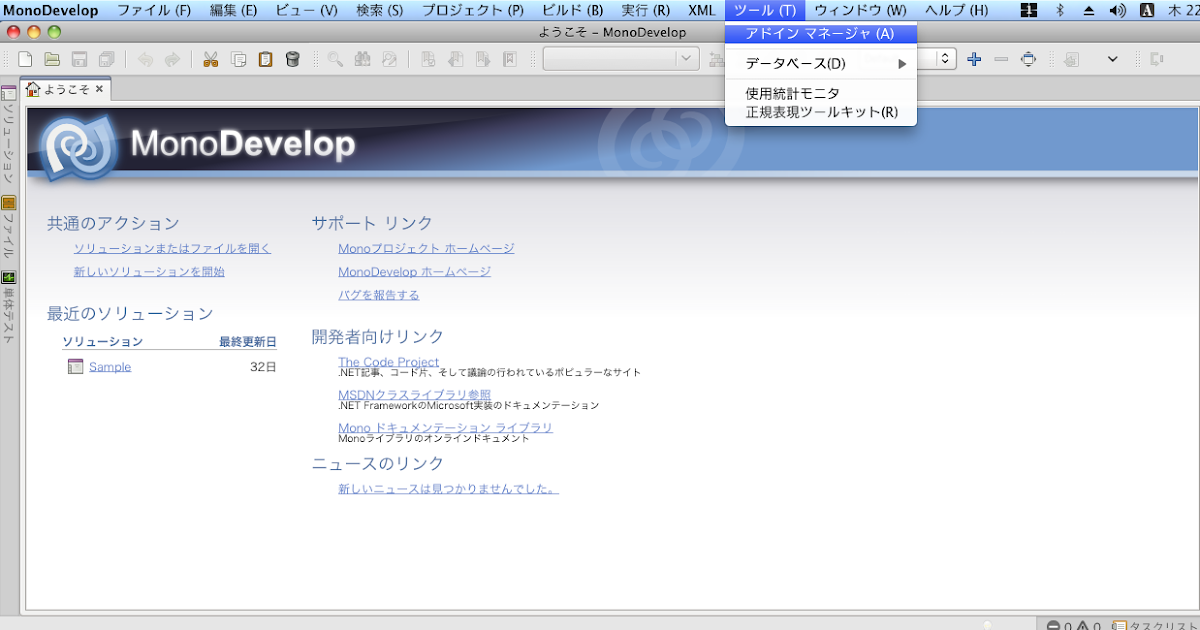Open the ファイル side panel
1200x630 pixels.
[x=8, y=228]
